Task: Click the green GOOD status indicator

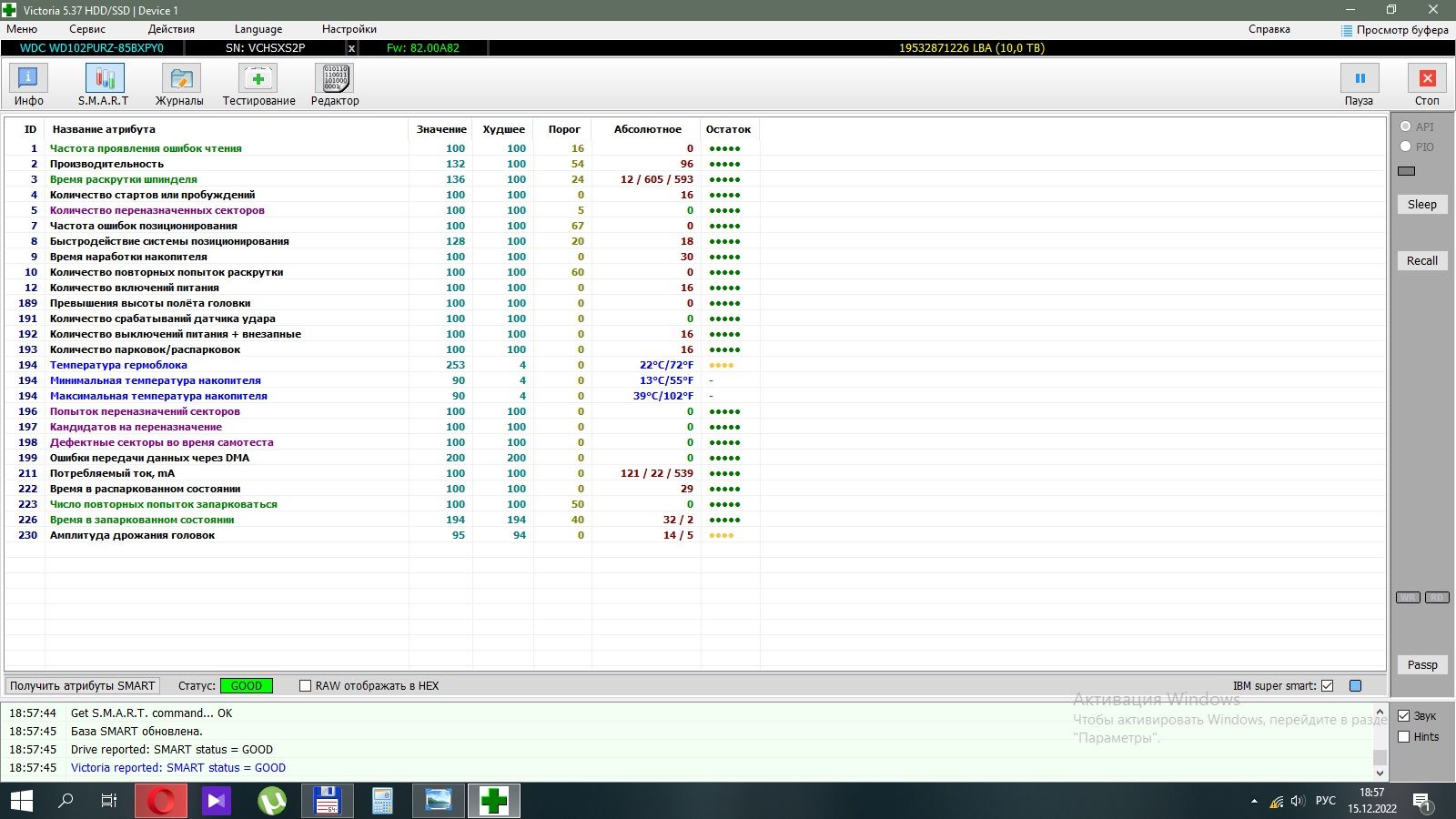Action: click(x=247, y=686)
